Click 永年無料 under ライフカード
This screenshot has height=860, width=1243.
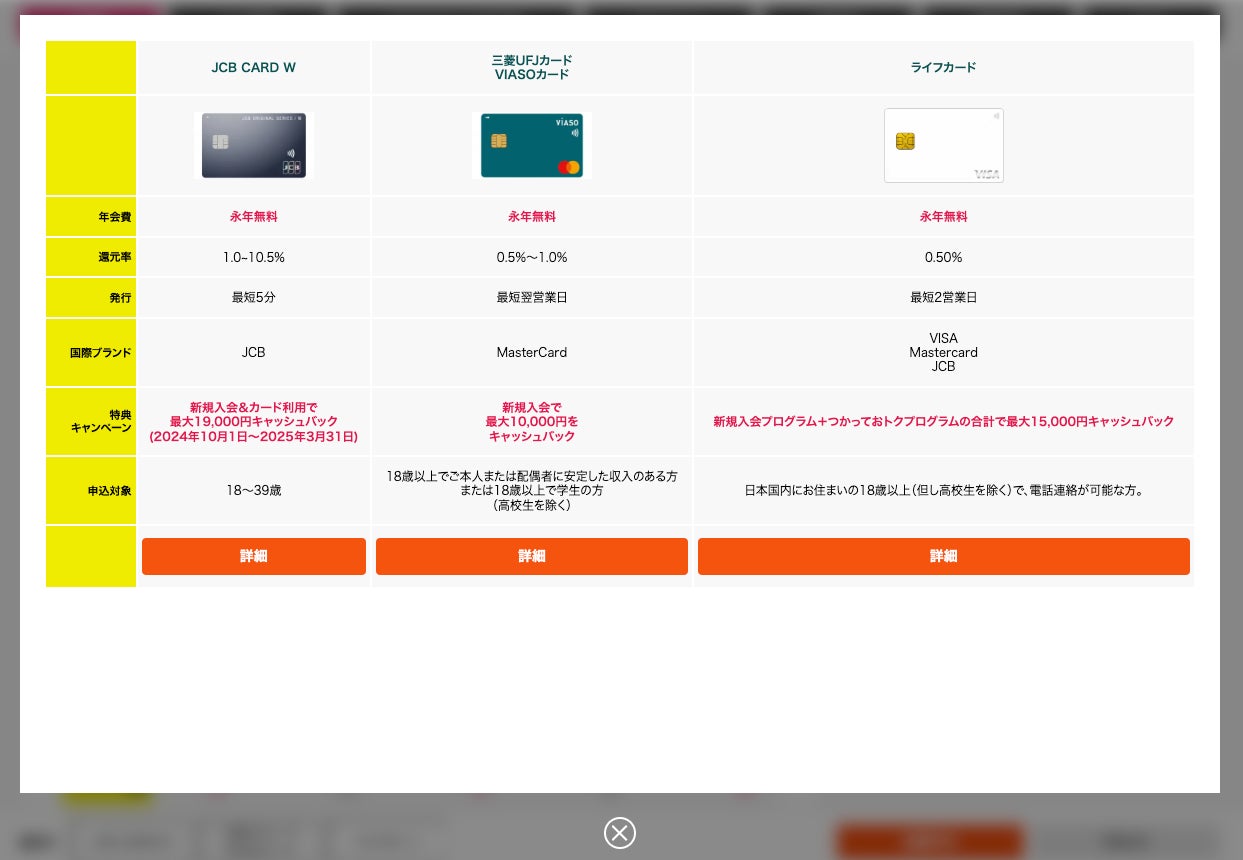(944, 216)
